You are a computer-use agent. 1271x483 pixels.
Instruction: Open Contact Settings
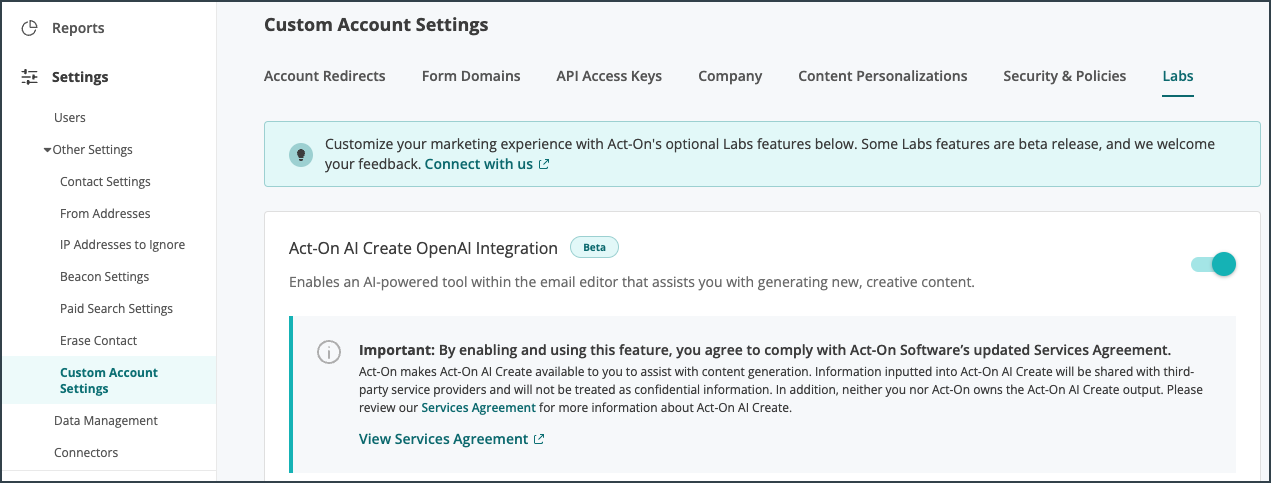tap(105, 182)
